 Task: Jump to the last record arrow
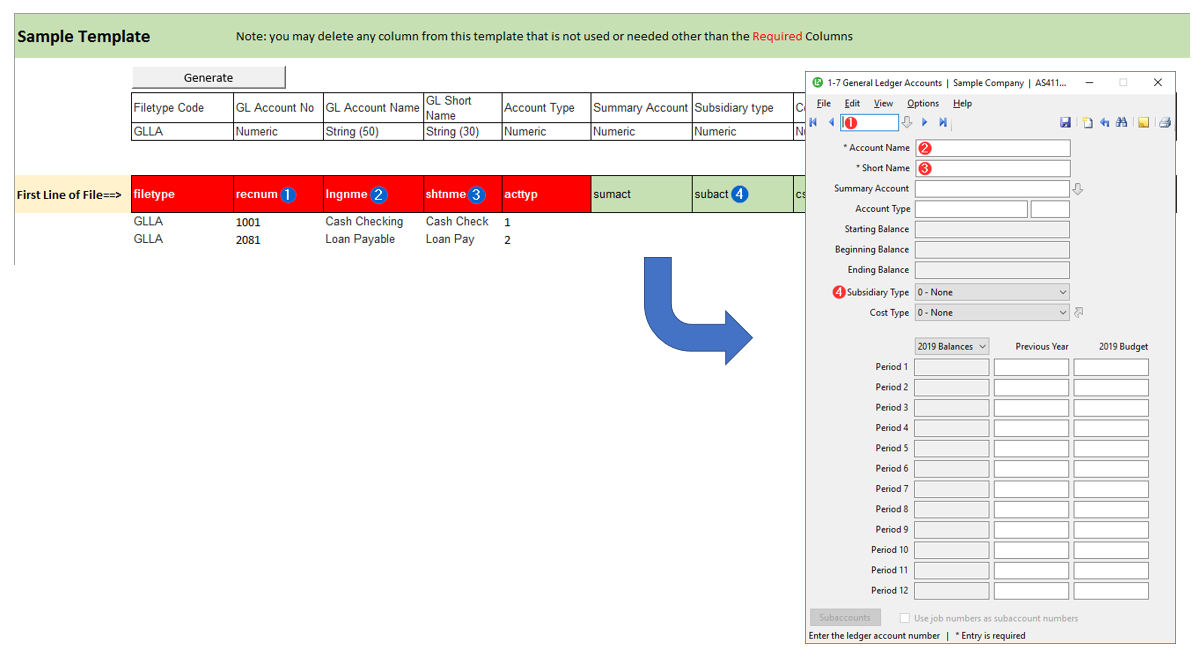point(943,123)
